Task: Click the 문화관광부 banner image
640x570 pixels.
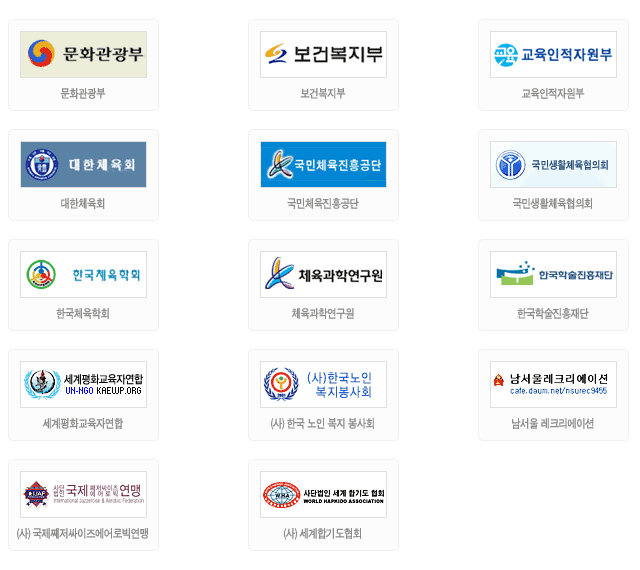Action: coord(83,54)
